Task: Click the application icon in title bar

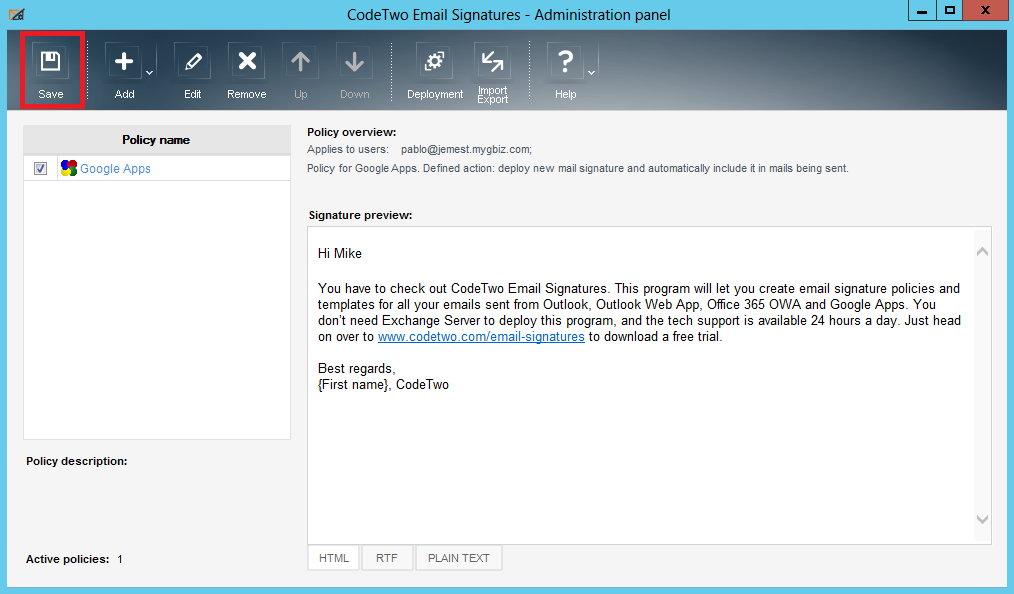Action: click(x=17, y=14)
